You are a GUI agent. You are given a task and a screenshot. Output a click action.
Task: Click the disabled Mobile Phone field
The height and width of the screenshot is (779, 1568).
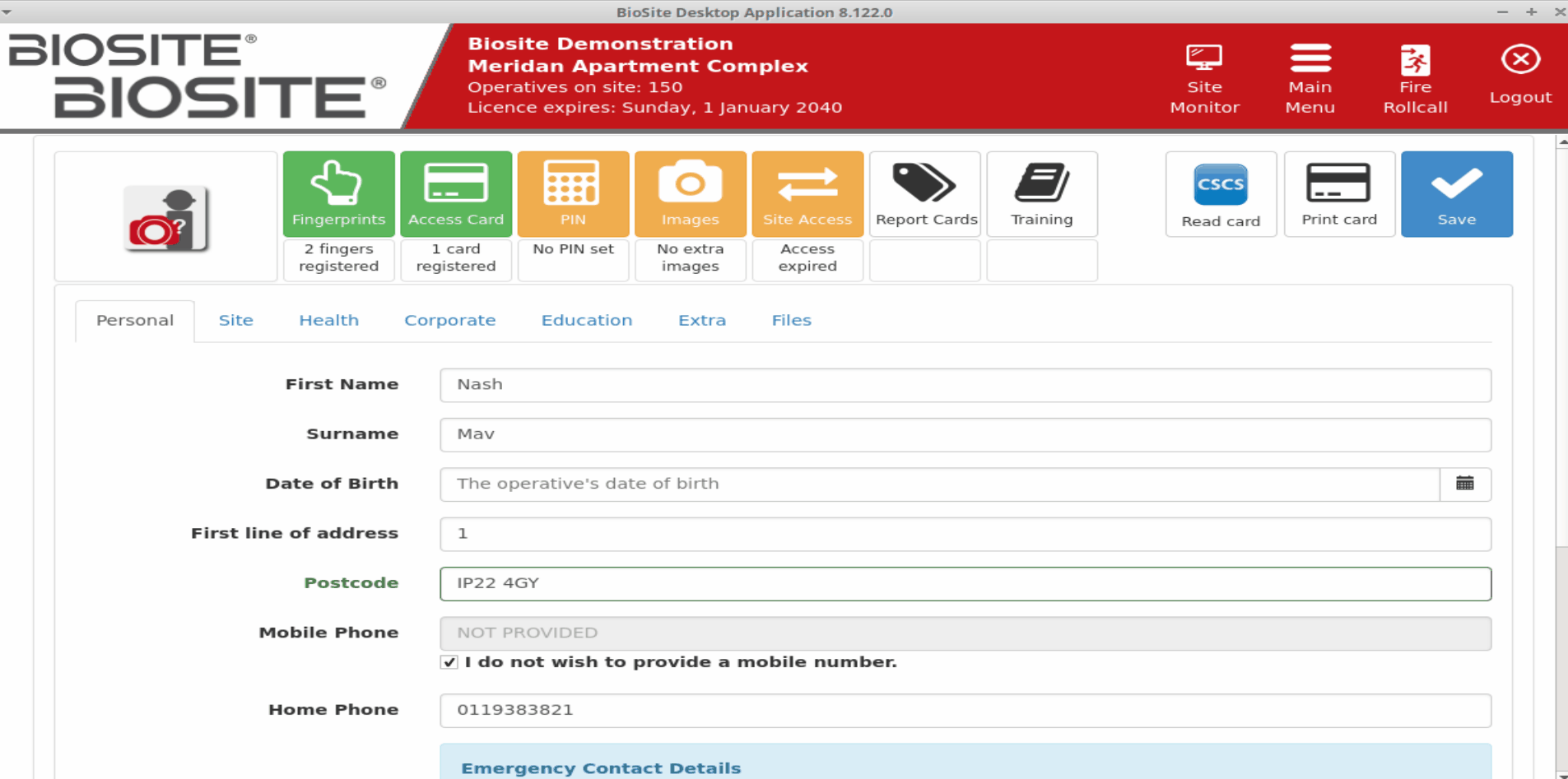pyautogui.click(x=965, y=633)
